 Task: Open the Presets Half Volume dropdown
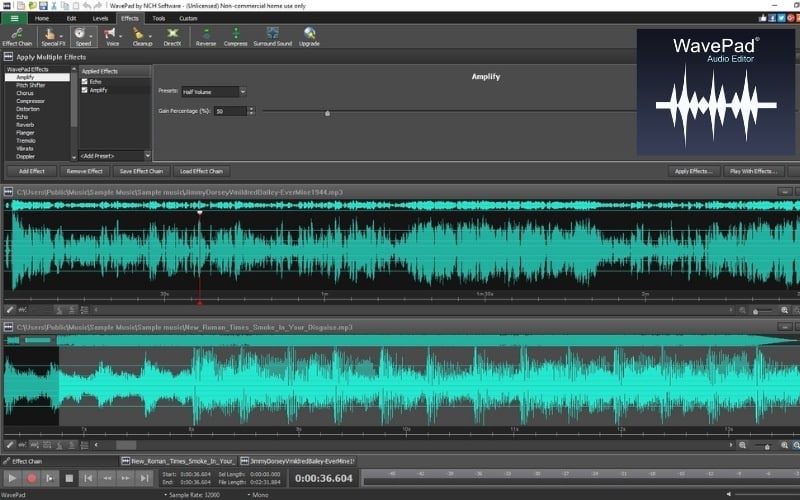(243, 92)
